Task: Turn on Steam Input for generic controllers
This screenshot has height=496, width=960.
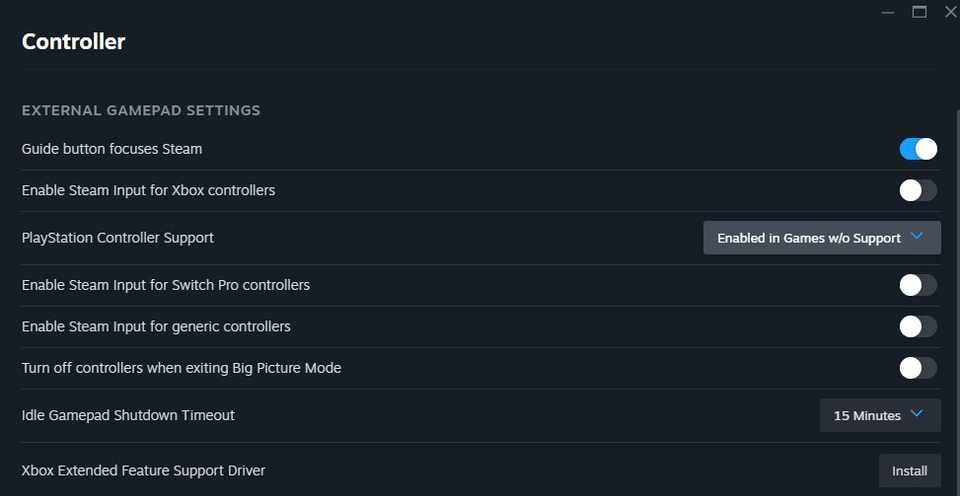Action: tap(918, 326)
